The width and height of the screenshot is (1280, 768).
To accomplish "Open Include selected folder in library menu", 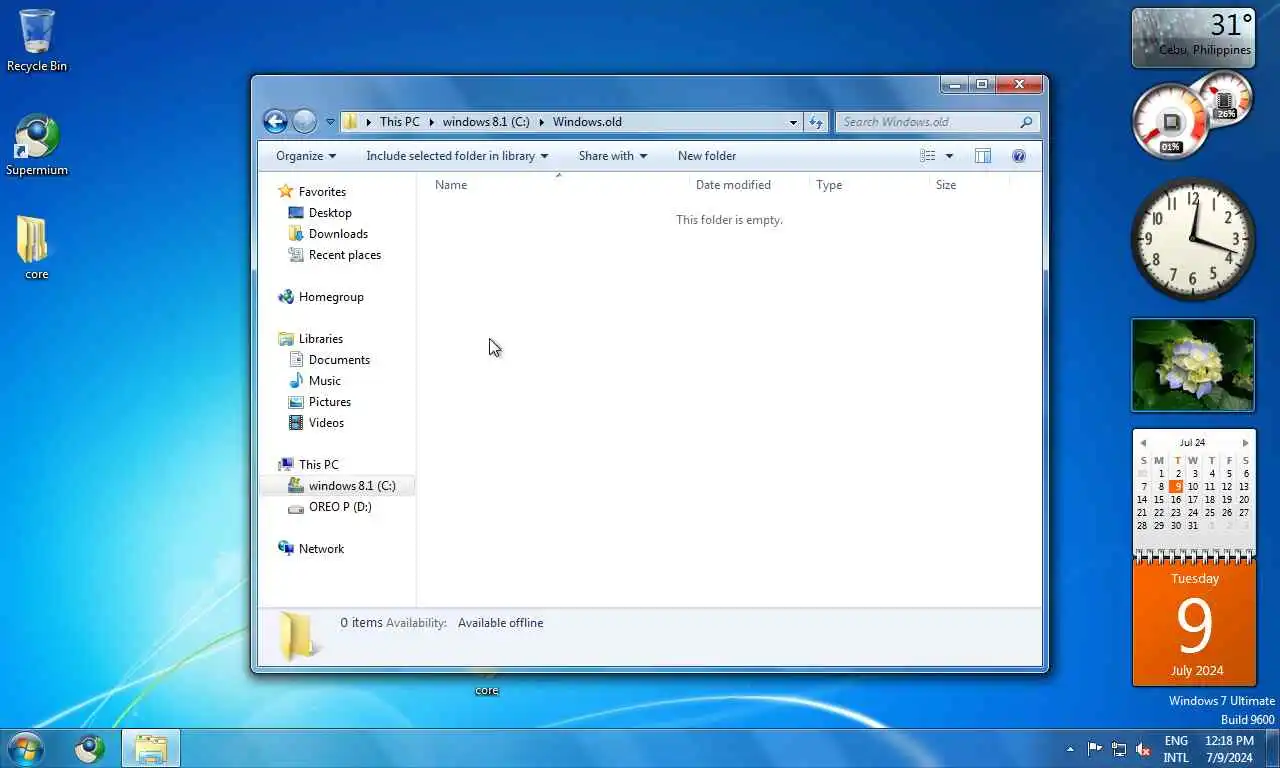I will [x=457, y=156].
